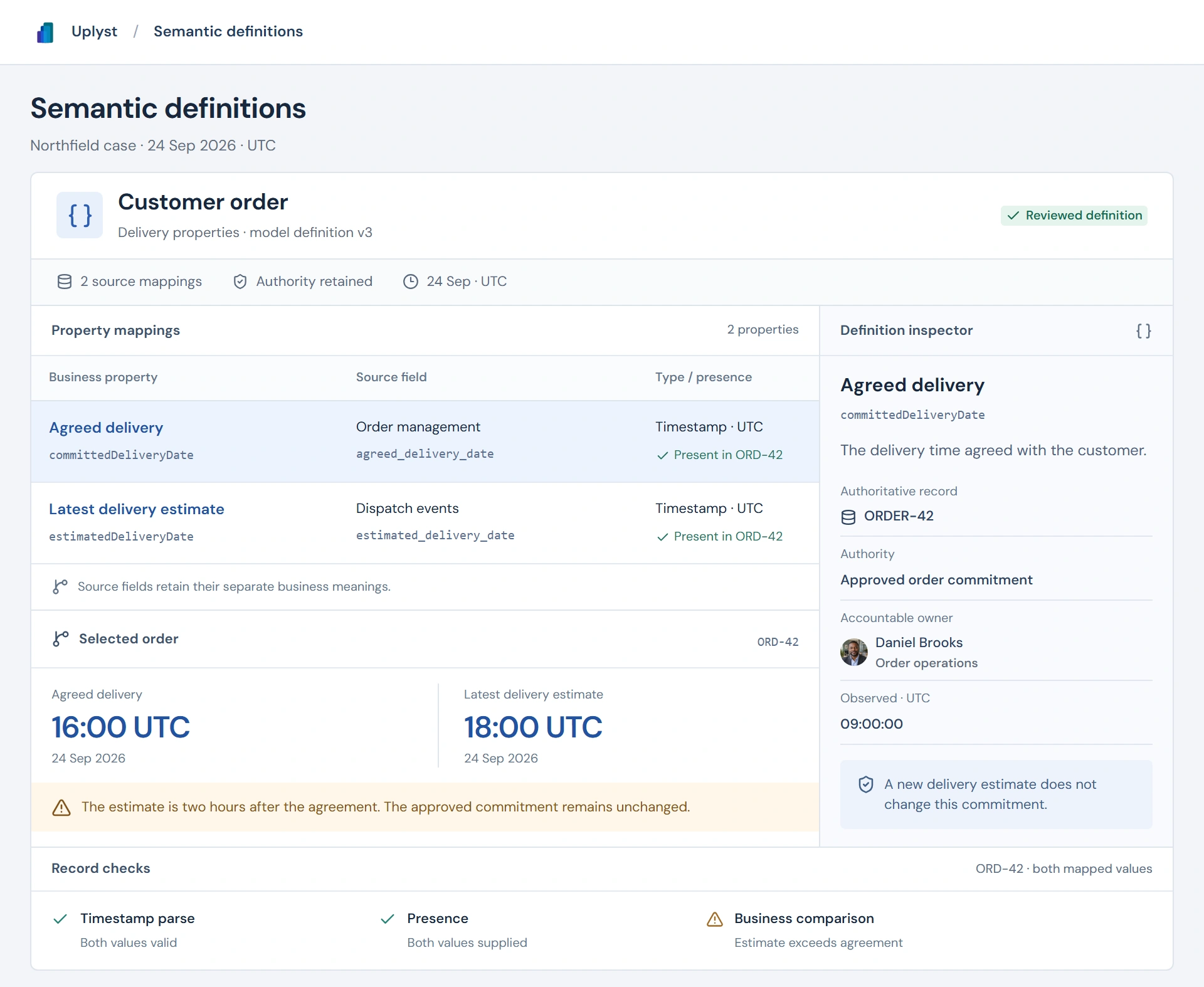
Task: Click the check icon in Agreed delivery row
Action: (x=662, y=456)
